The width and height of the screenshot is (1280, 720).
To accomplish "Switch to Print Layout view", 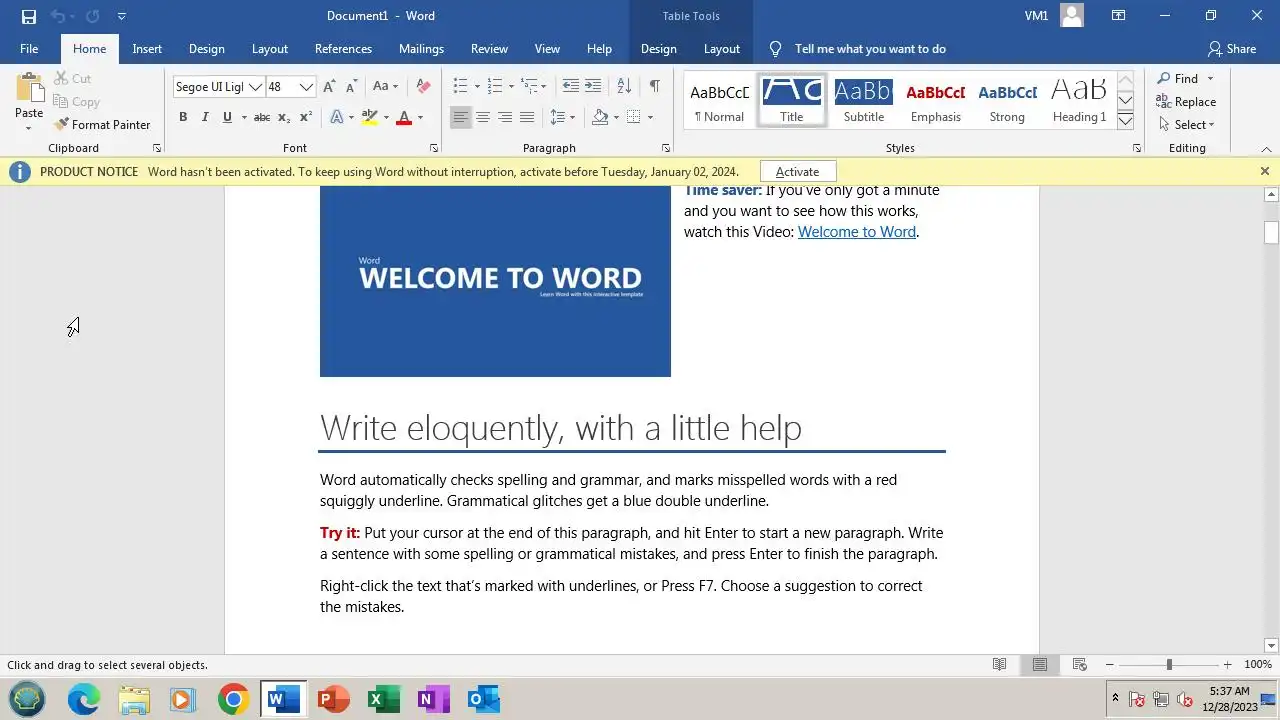I will click(1040, 665).
